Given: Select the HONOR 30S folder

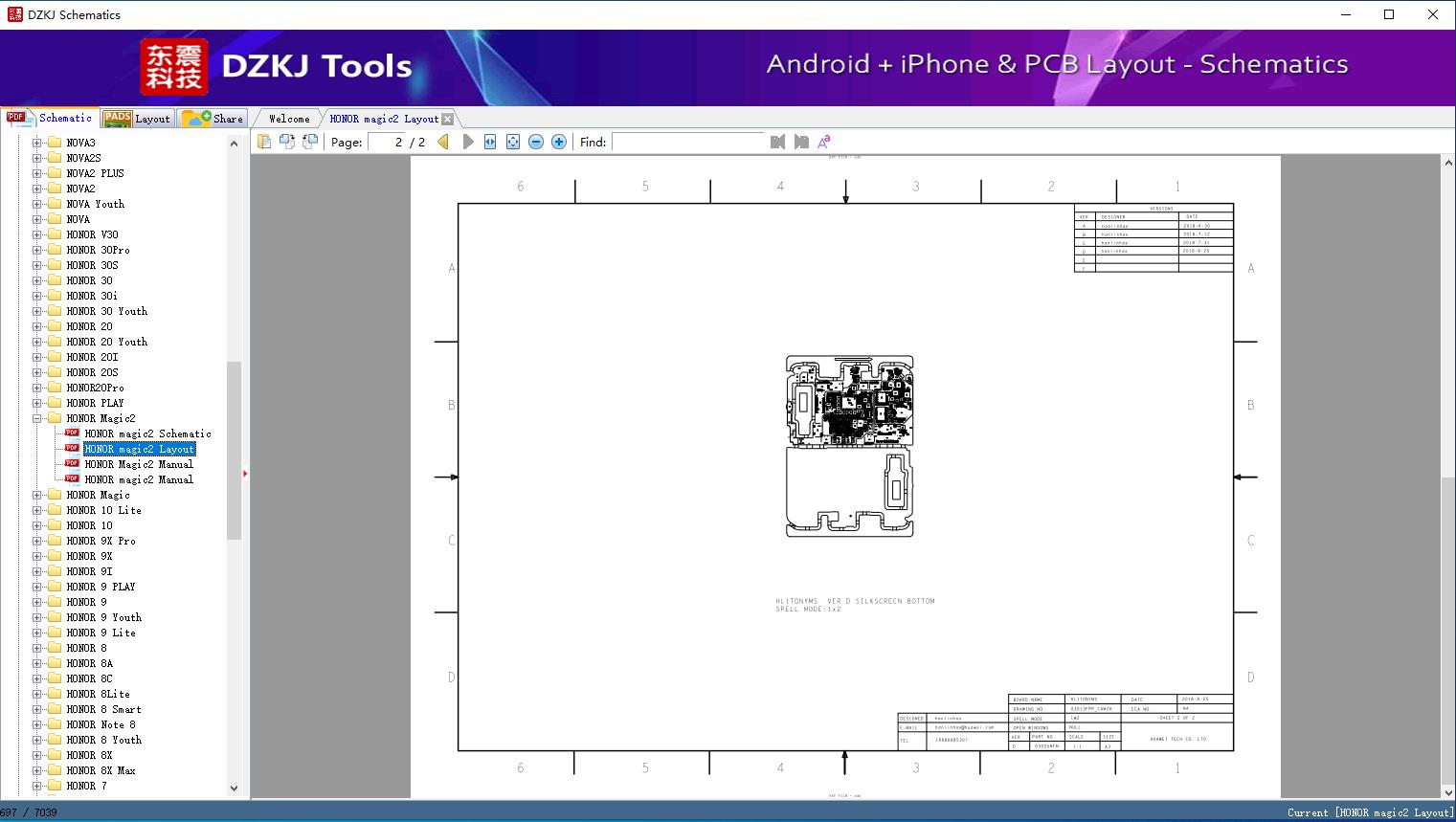Looking at the screenshot, I should click(x=92, y=265).
